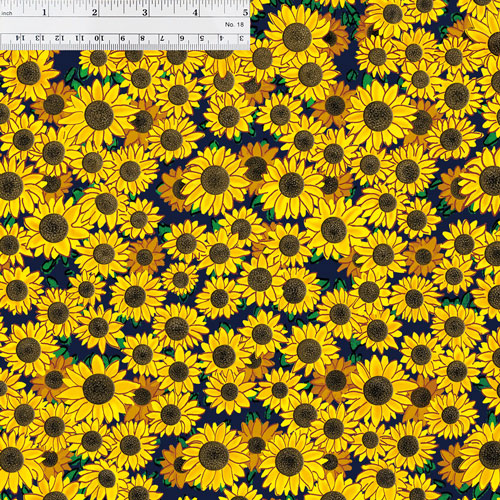
Task: Select the 12 on the centimeter scale
Action: point(60,38)
